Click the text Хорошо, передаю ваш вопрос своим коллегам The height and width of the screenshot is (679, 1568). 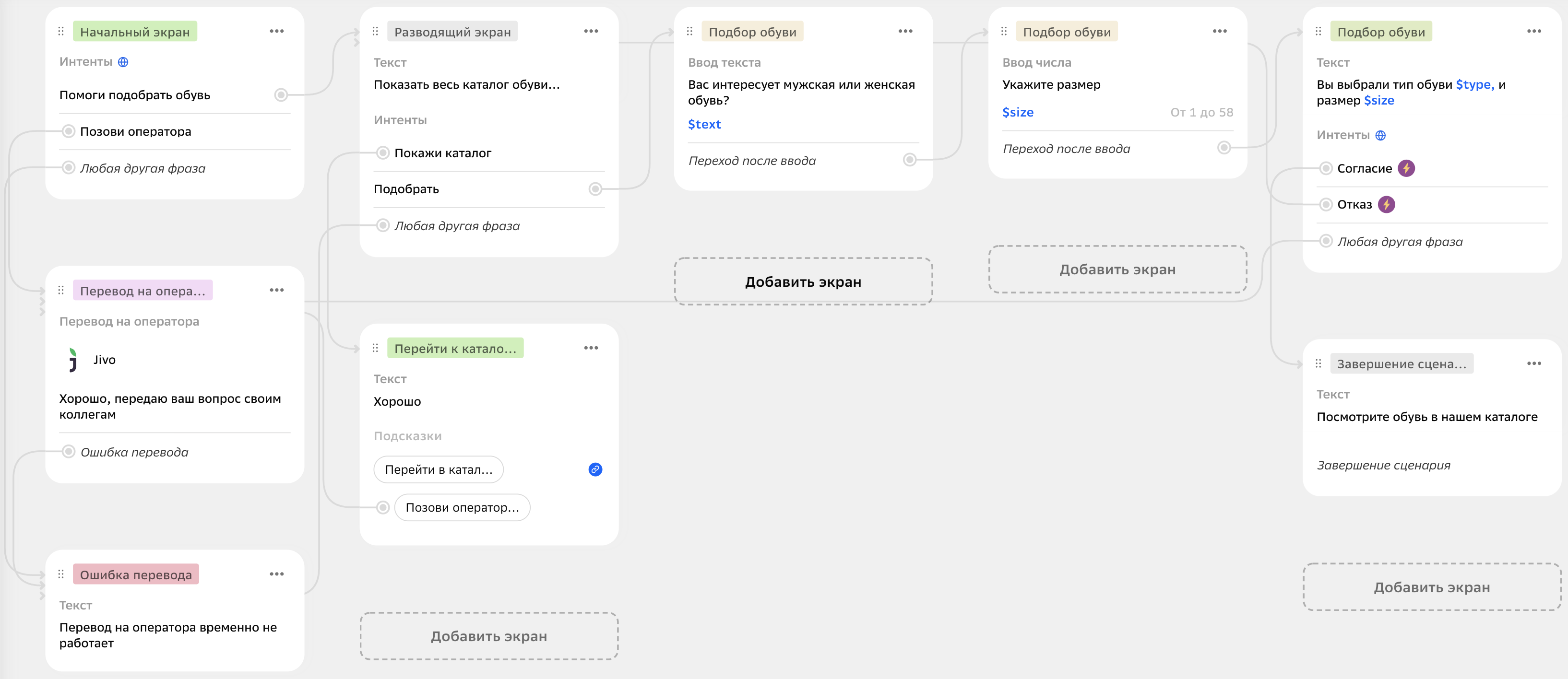point(170,407)
